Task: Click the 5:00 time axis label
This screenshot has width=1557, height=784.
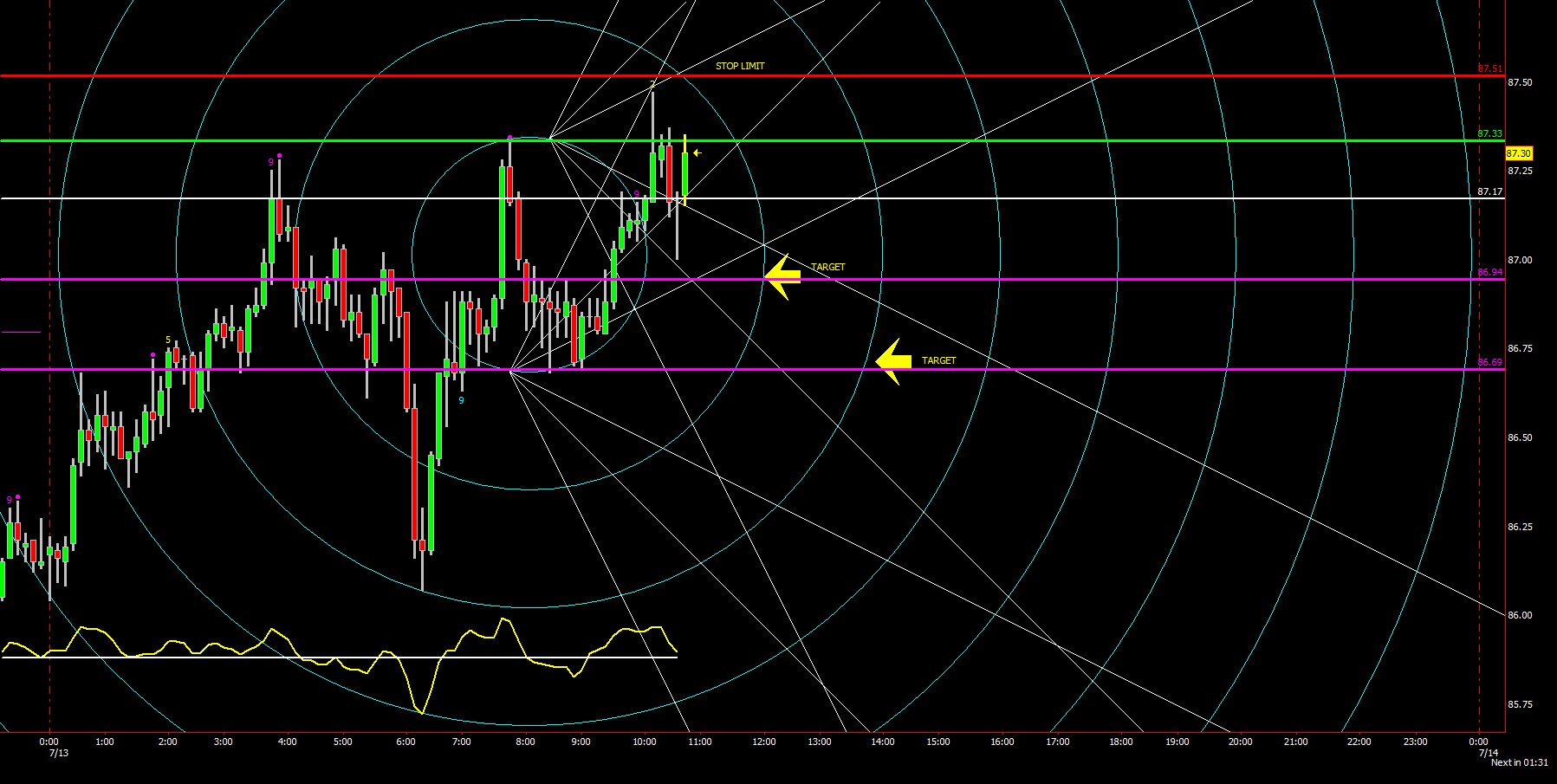Action: coord(342,742)
